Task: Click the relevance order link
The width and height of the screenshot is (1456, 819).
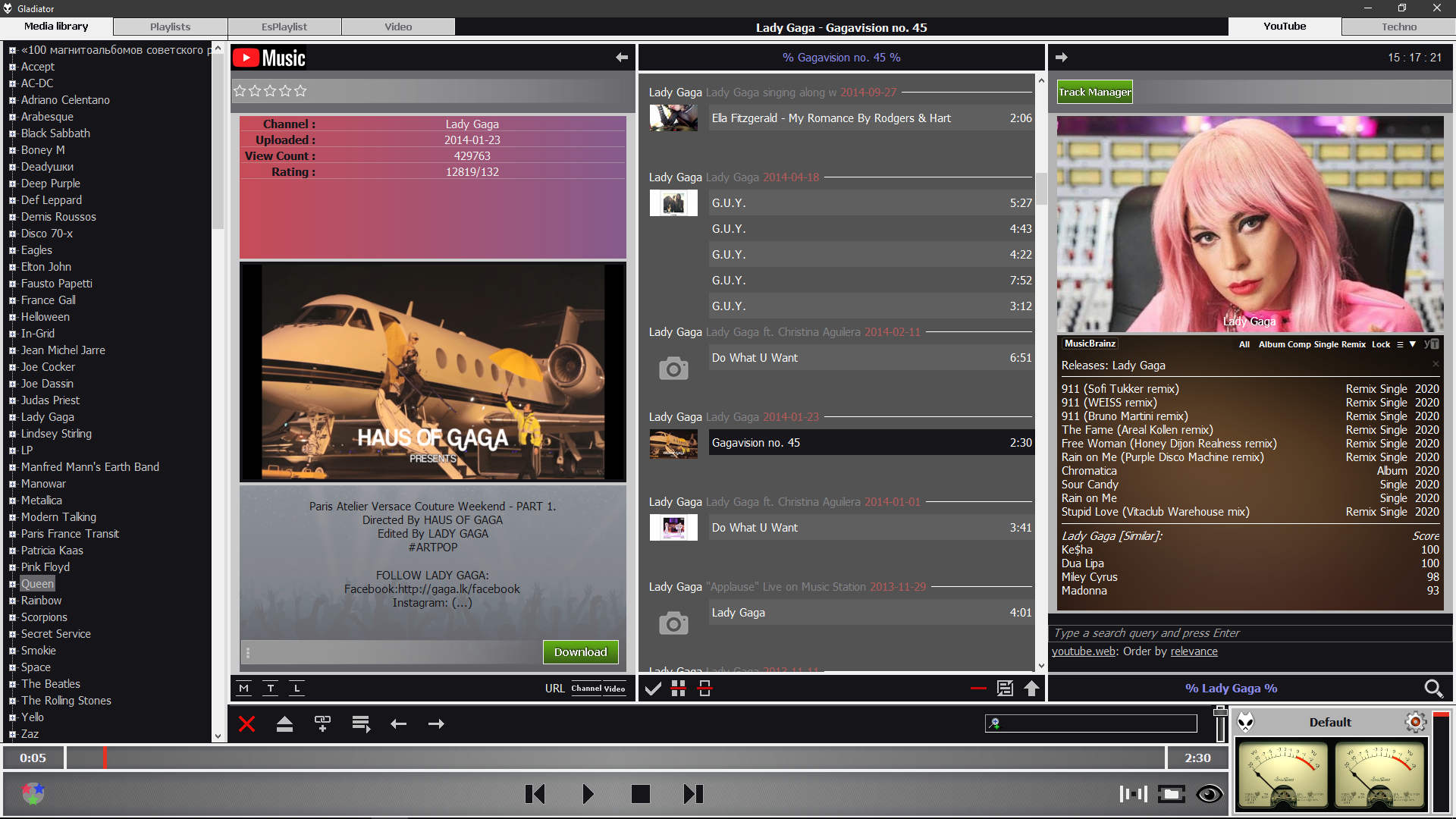Action: [1194, 651]
